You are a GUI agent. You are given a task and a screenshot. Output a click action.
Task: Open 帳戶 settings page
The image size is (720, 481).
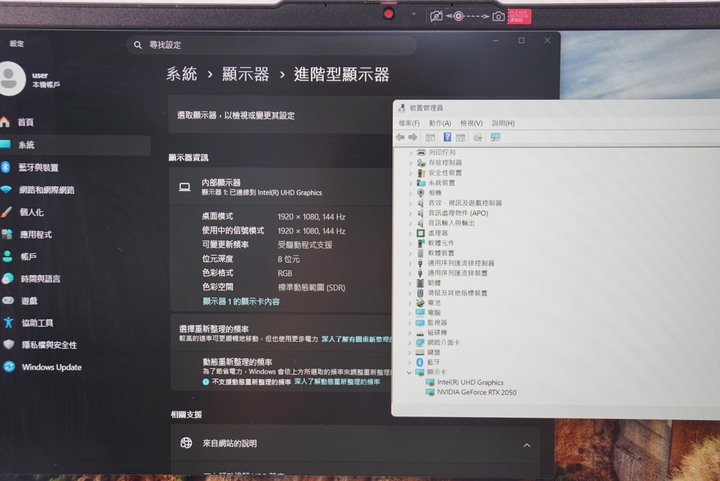pos(28,257)
